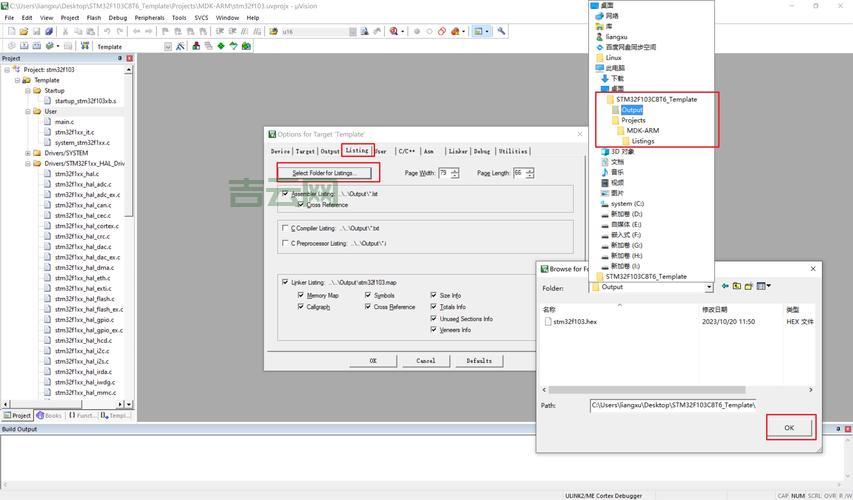Click Select Folder for Listings button
Viewport: 853px width, 500px height.
click(324, 173)
